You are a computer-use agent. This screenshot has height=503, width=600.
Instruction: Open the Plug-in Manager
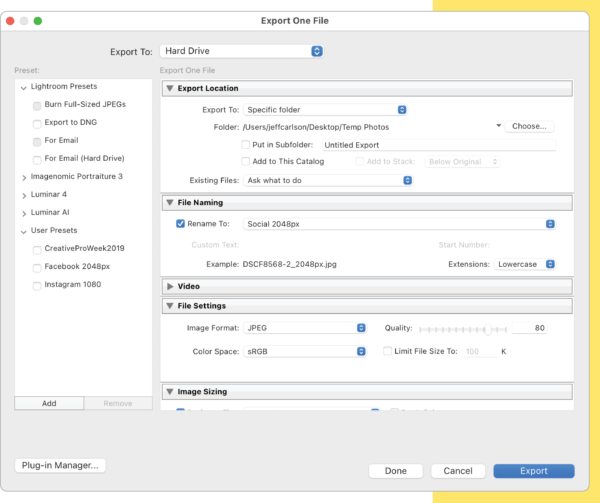pyautogui.click(x=60, y=465)
